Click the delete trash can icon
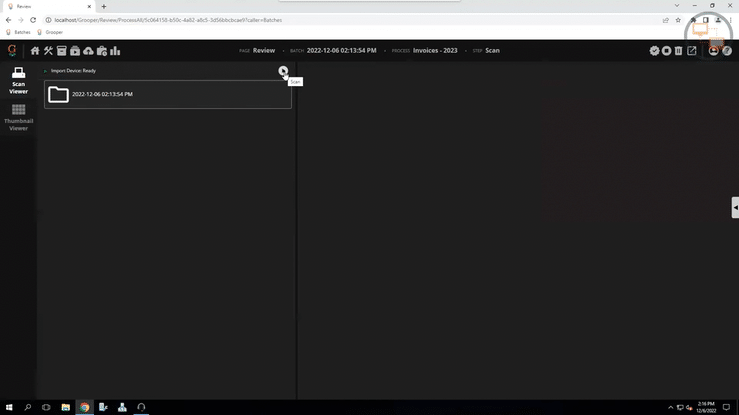The height and width of the screenshot is (415, 739). [679, 51]
